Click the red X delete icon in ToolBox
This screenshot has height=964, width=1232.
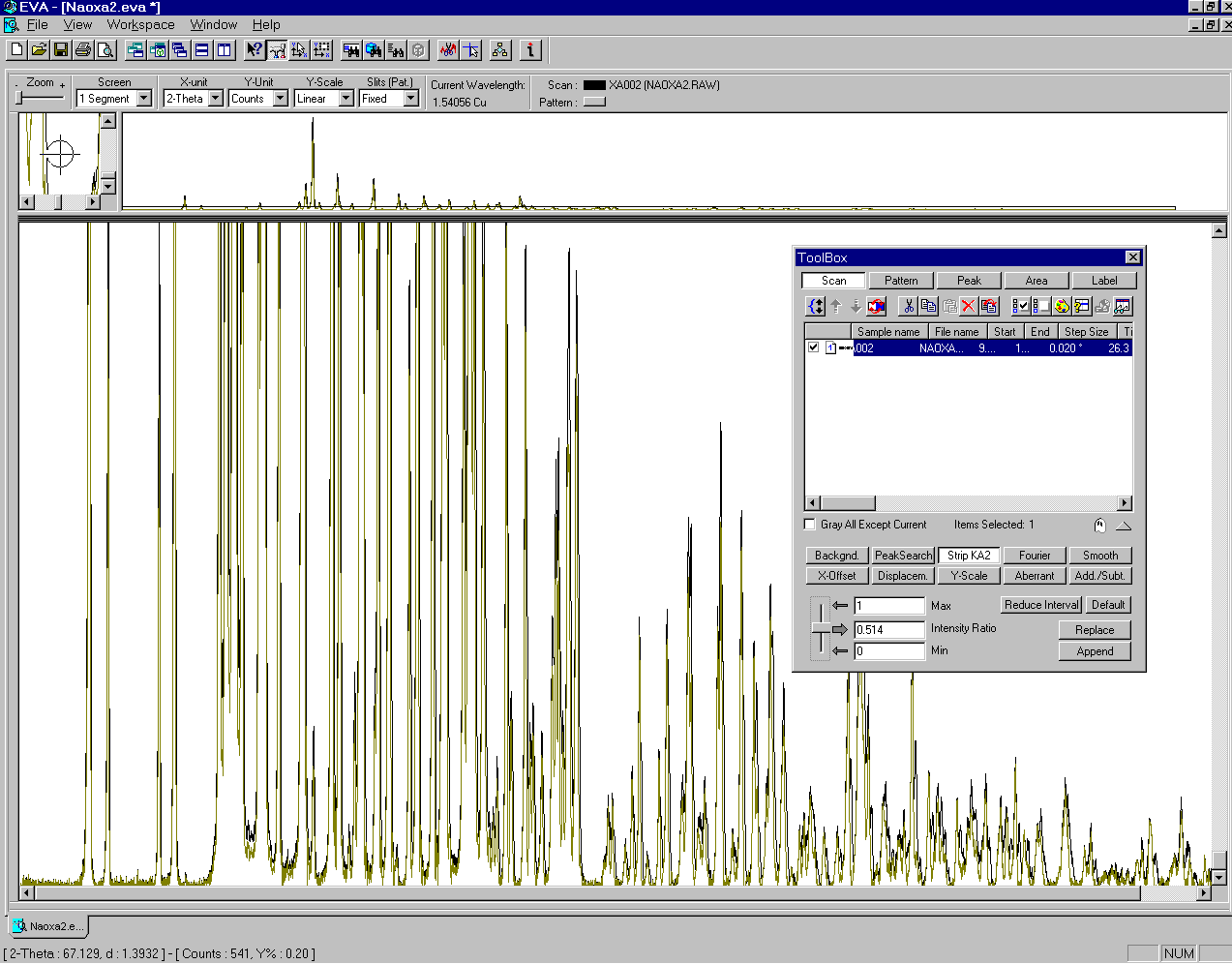[969, 307]
